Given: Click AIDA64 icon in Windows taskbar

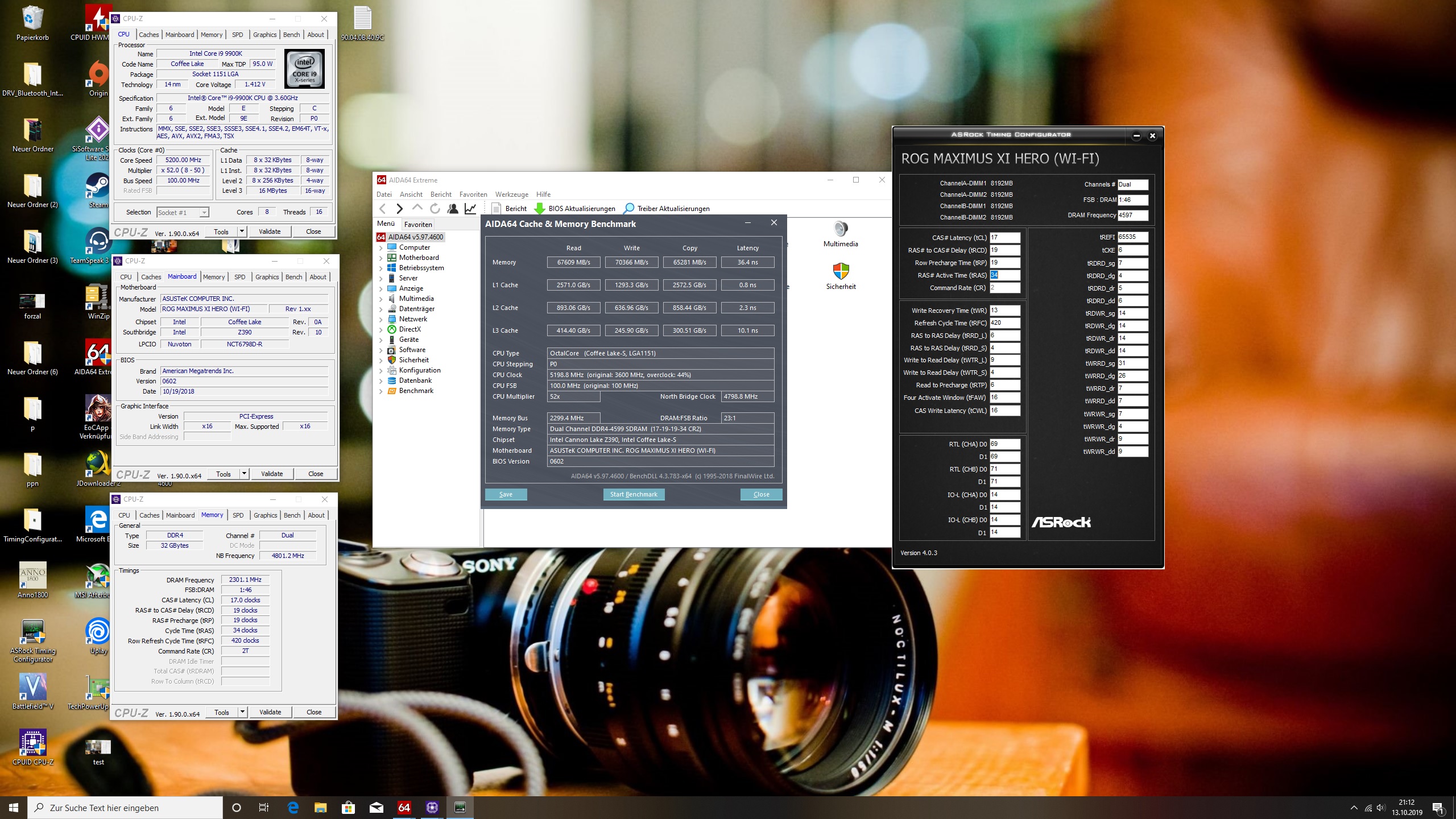Looking at the screenshot, I should [x=404, y=807].
